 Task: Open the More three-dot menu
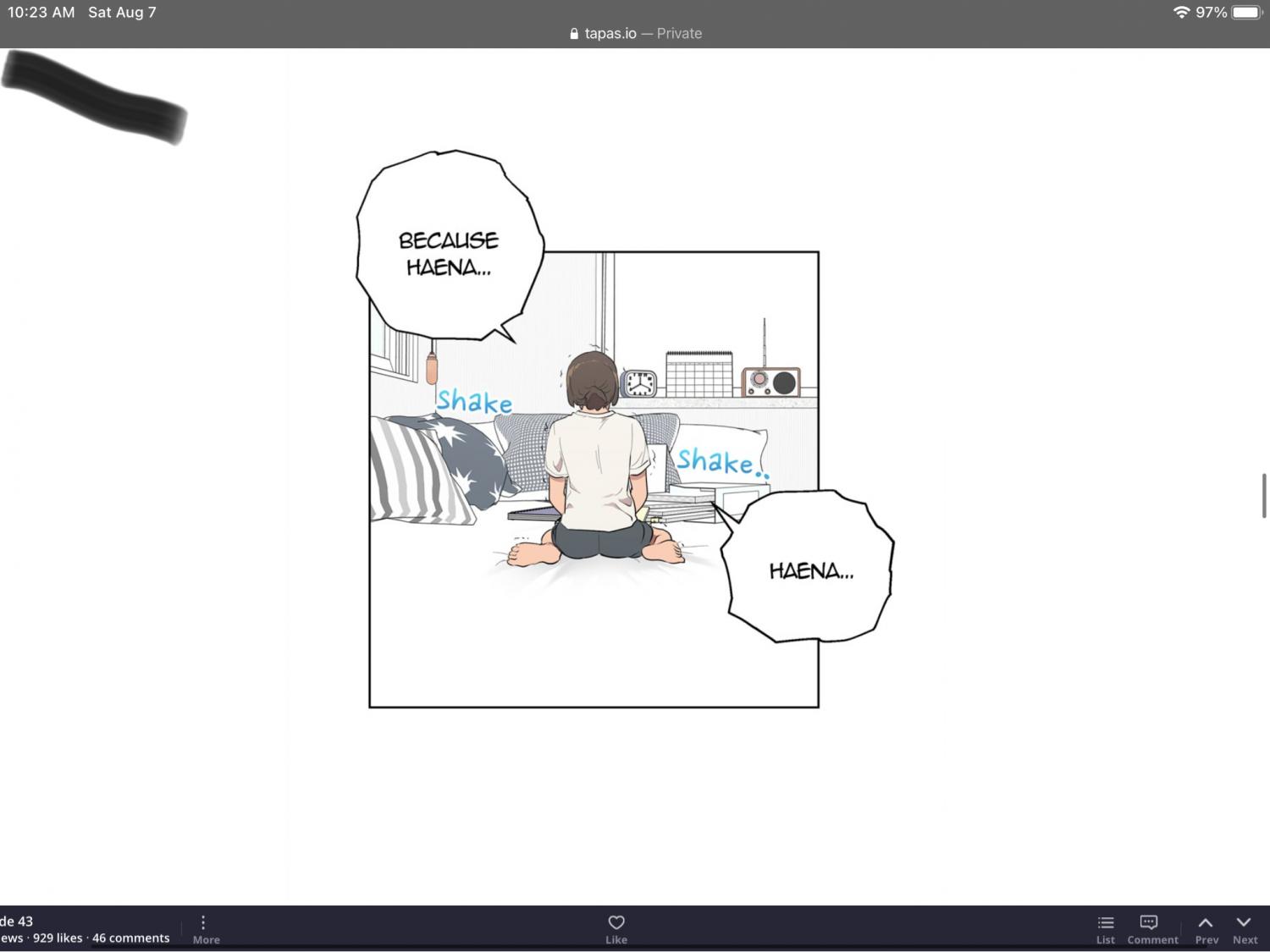(x=203, y=922)
